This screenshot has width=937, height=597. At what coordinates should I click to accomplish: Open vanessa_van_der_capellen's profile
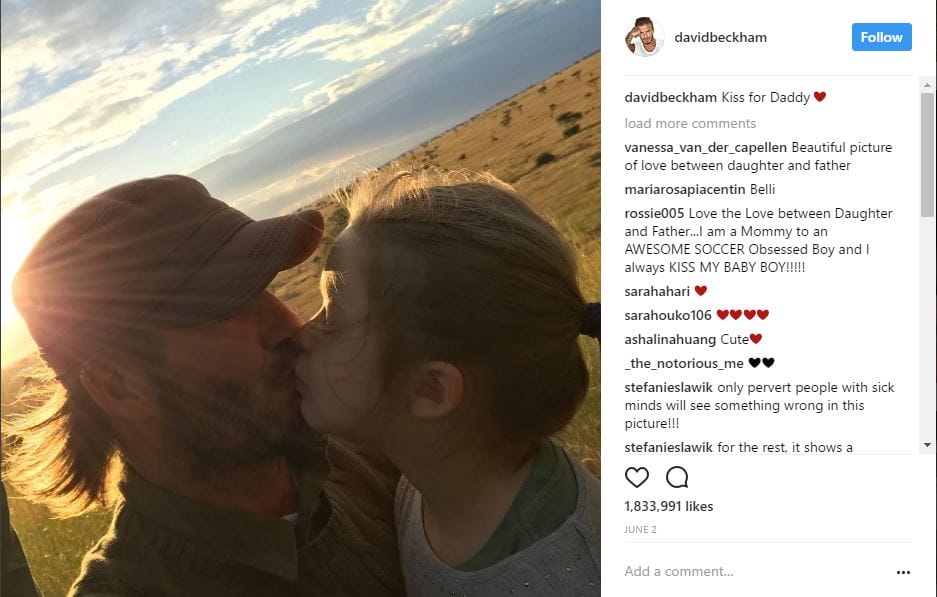[706, 148]
